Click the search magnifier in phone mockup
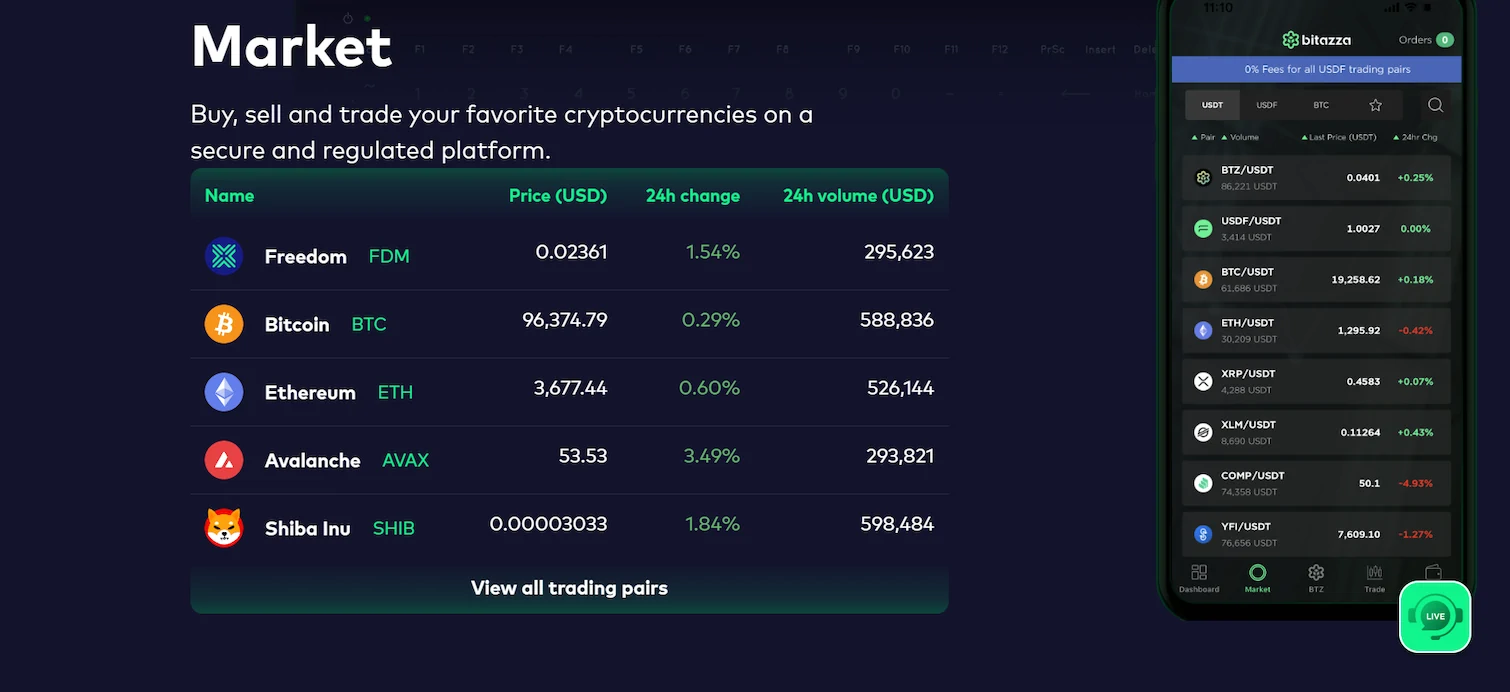 tap(1435, 105)
